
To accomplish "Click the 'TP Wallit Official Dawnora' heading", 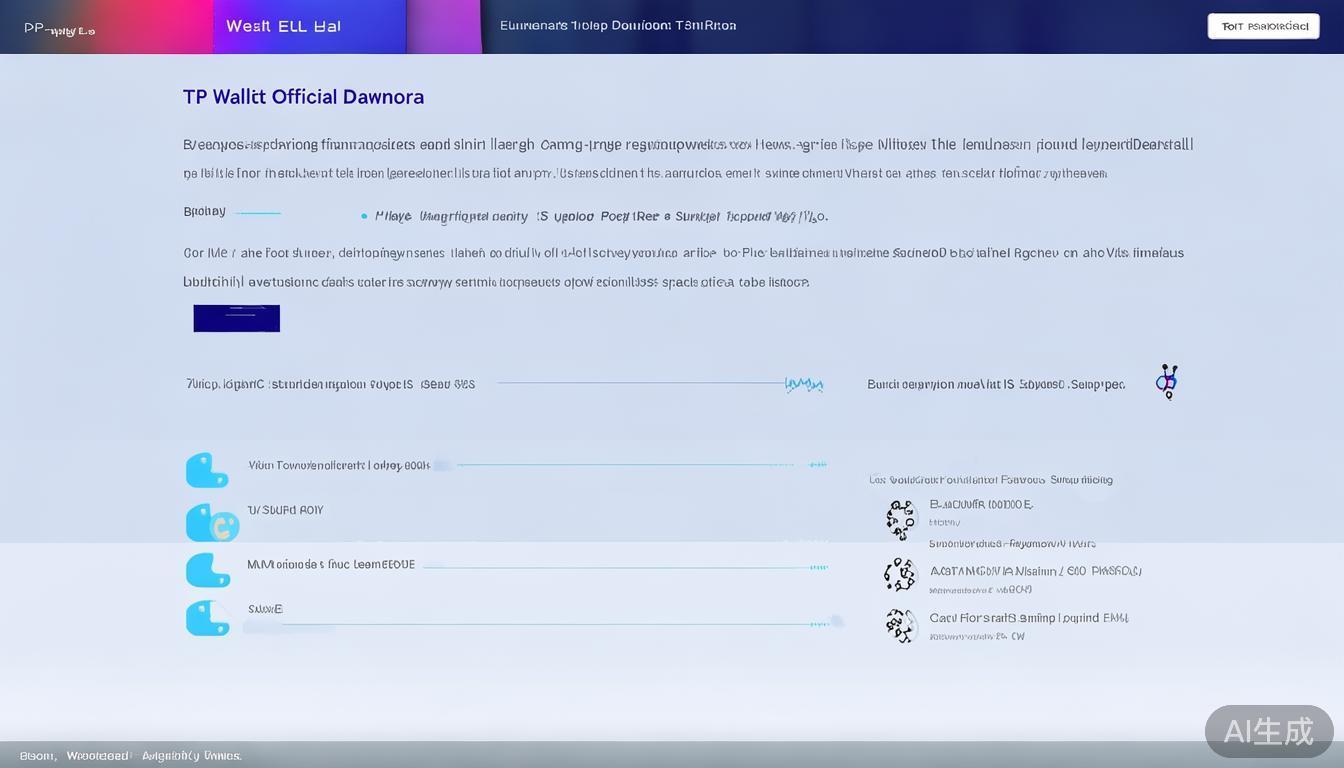I will point(303,97).
